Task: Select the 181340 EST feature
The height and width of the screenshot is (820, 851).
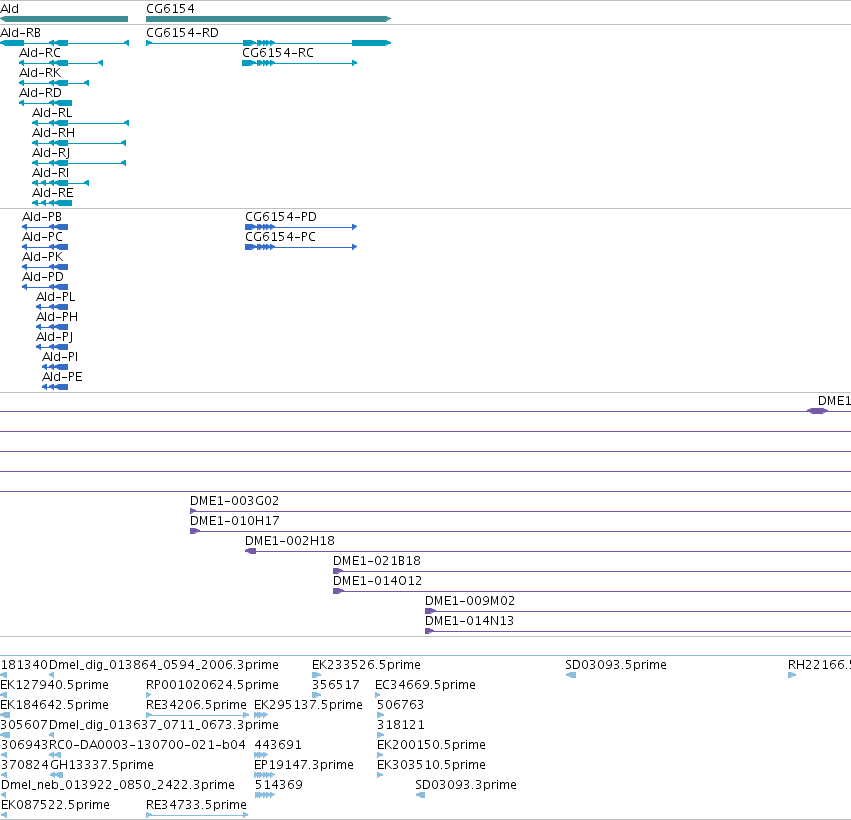Action: [x=4, y=675]
